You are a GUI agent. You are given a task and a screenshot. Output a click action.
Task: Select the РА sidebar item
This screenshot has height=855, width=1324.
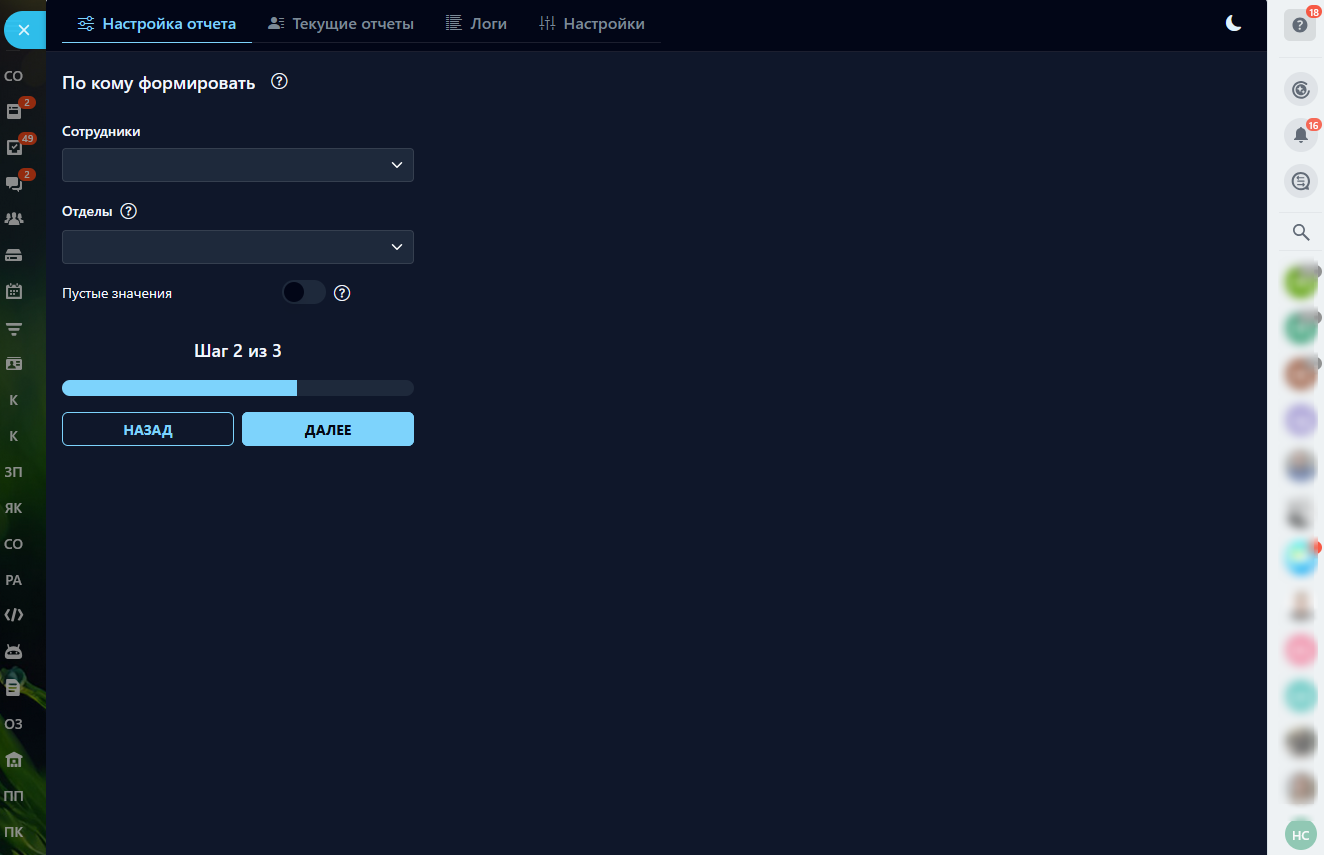[x=13, y=580]
